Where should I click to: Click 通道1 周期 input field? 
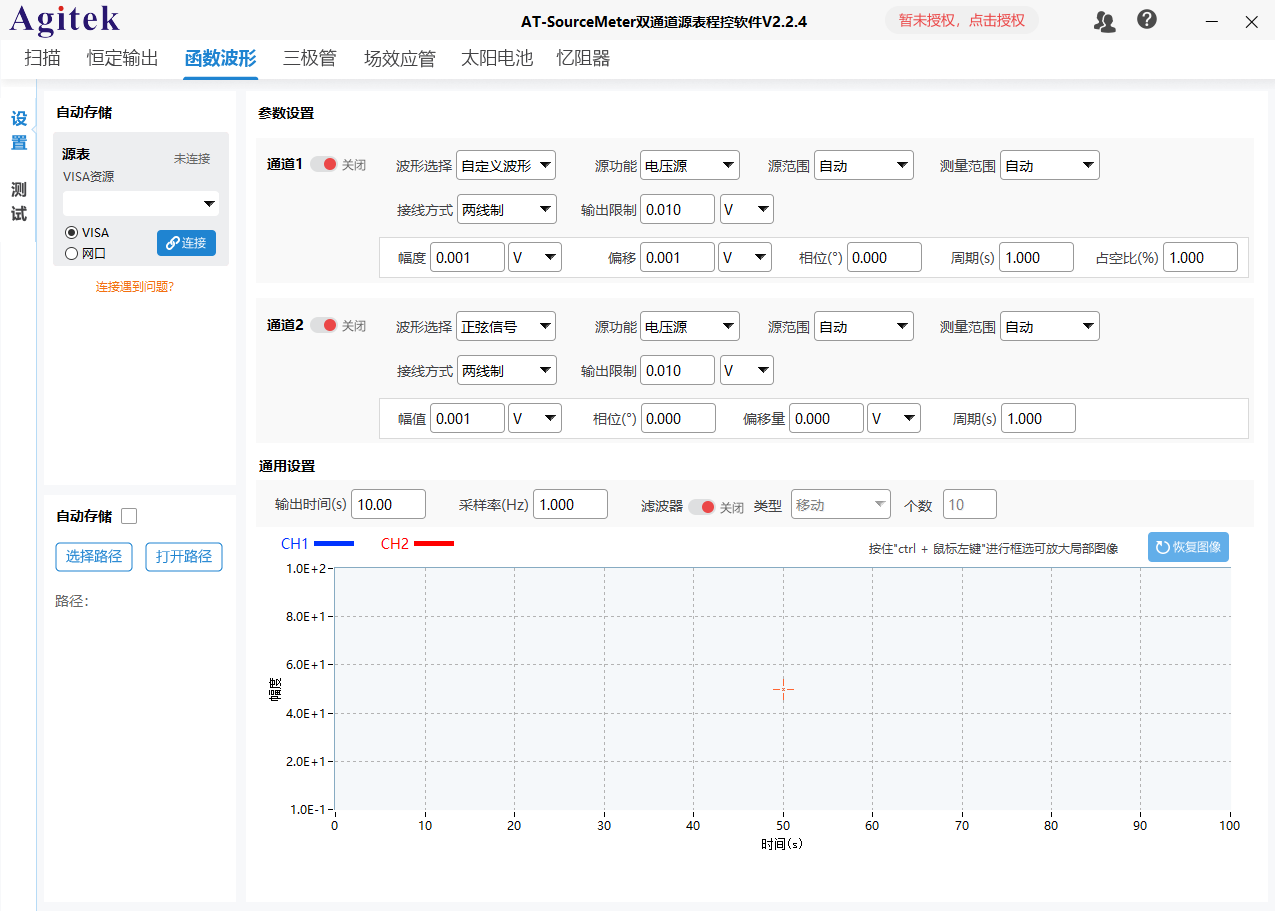(x=1037, y=258)
